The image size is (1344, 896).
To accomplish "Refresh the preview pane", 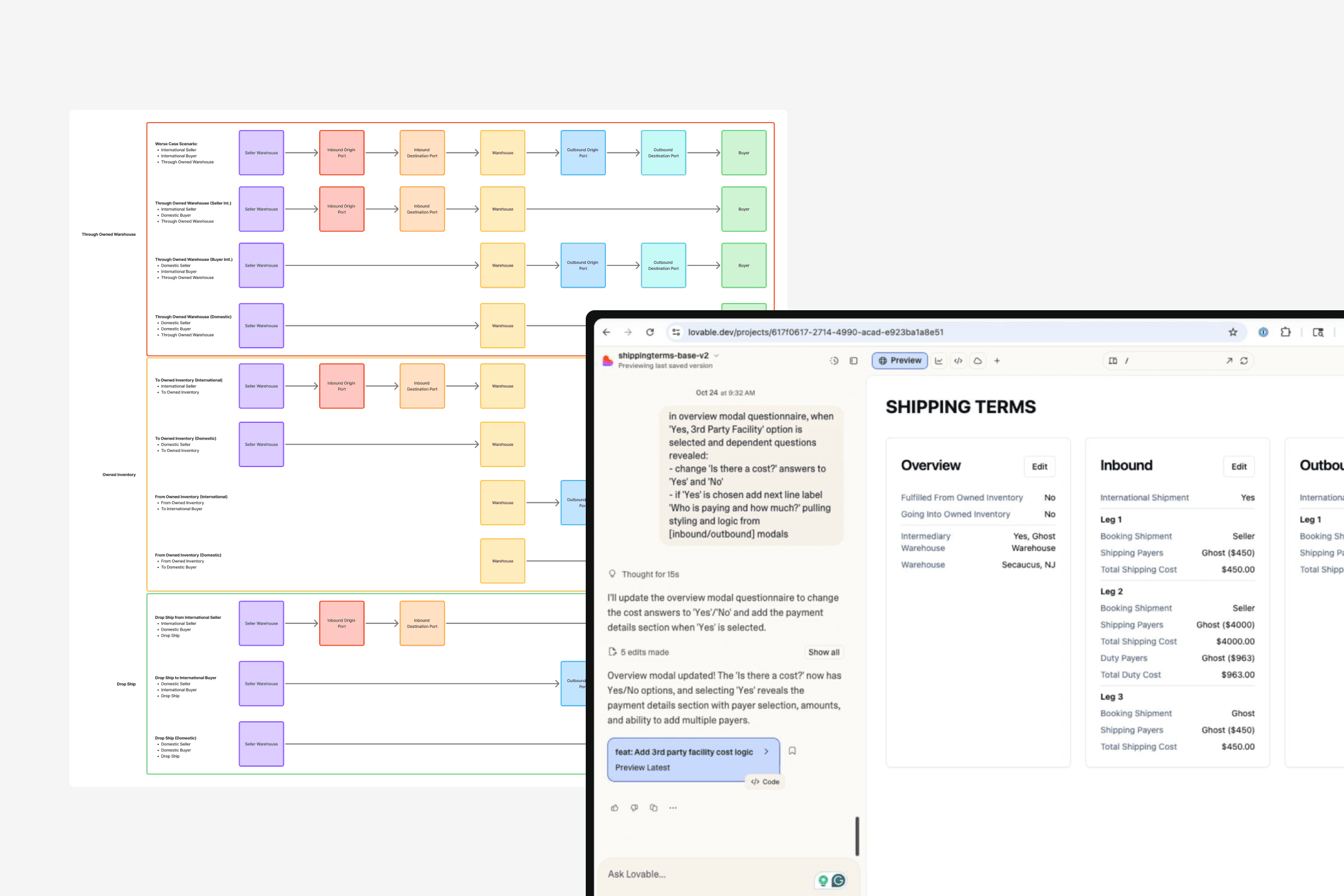I will pos(1244,361).
